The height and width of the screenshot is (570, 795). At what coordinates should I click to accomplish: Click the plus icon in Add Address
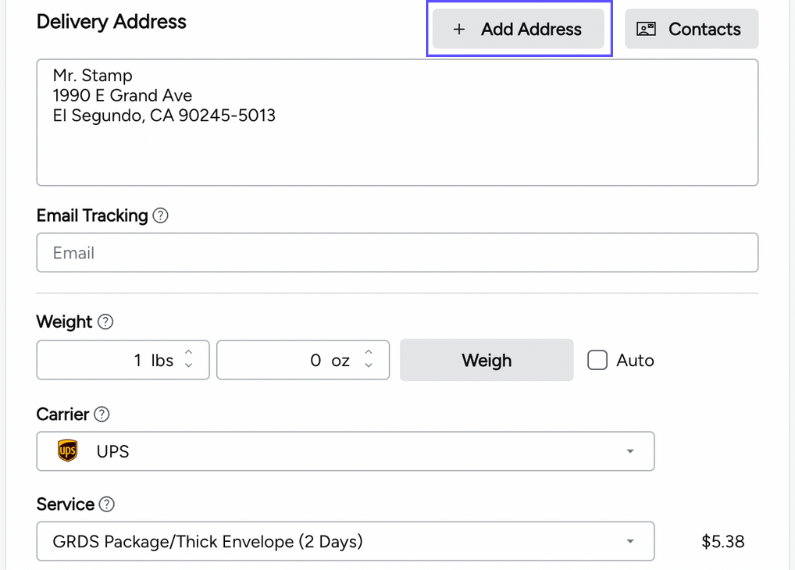pyautogui.click(x=459, y=30)
